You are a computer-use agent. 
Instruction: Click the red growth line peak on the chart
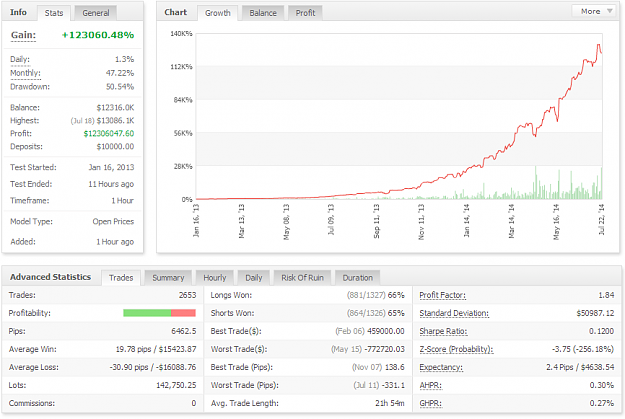coord(598,45)
